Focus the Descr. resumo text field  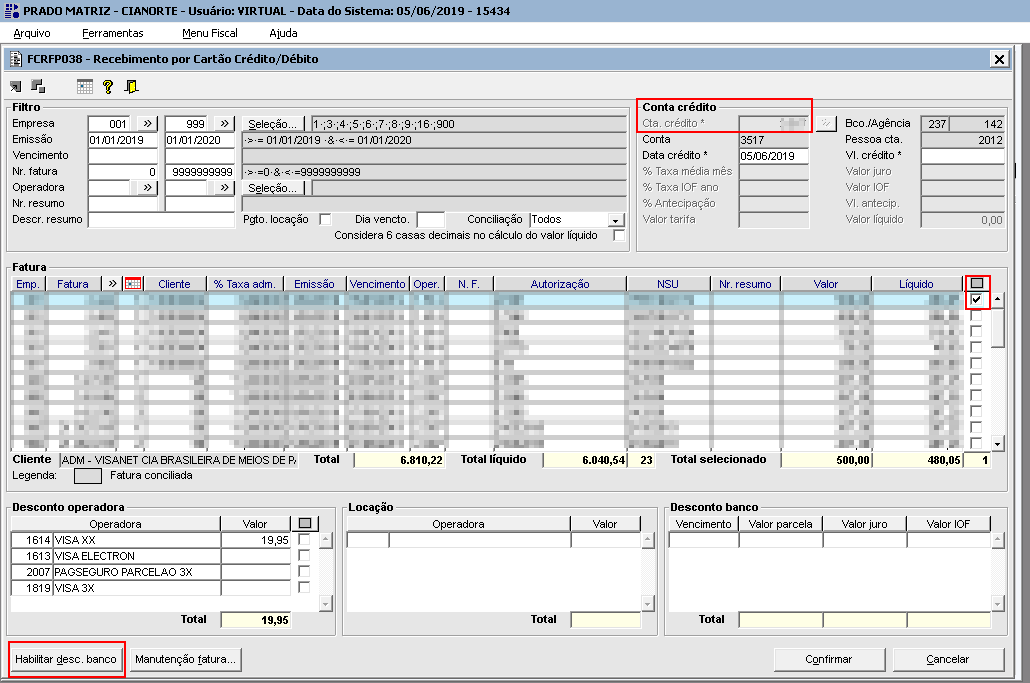(161, 220)
